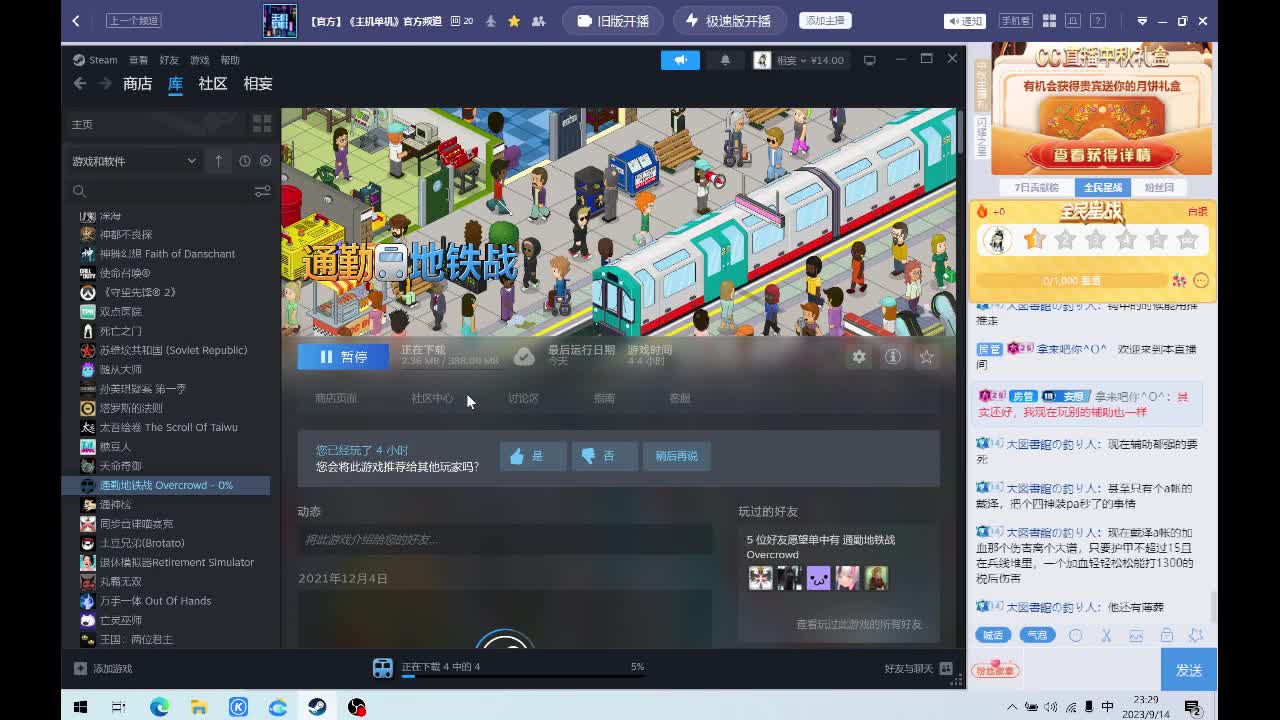Switch Steam to Big Picture mode icon
This screenshot has width=1280, height=720.
870,60
